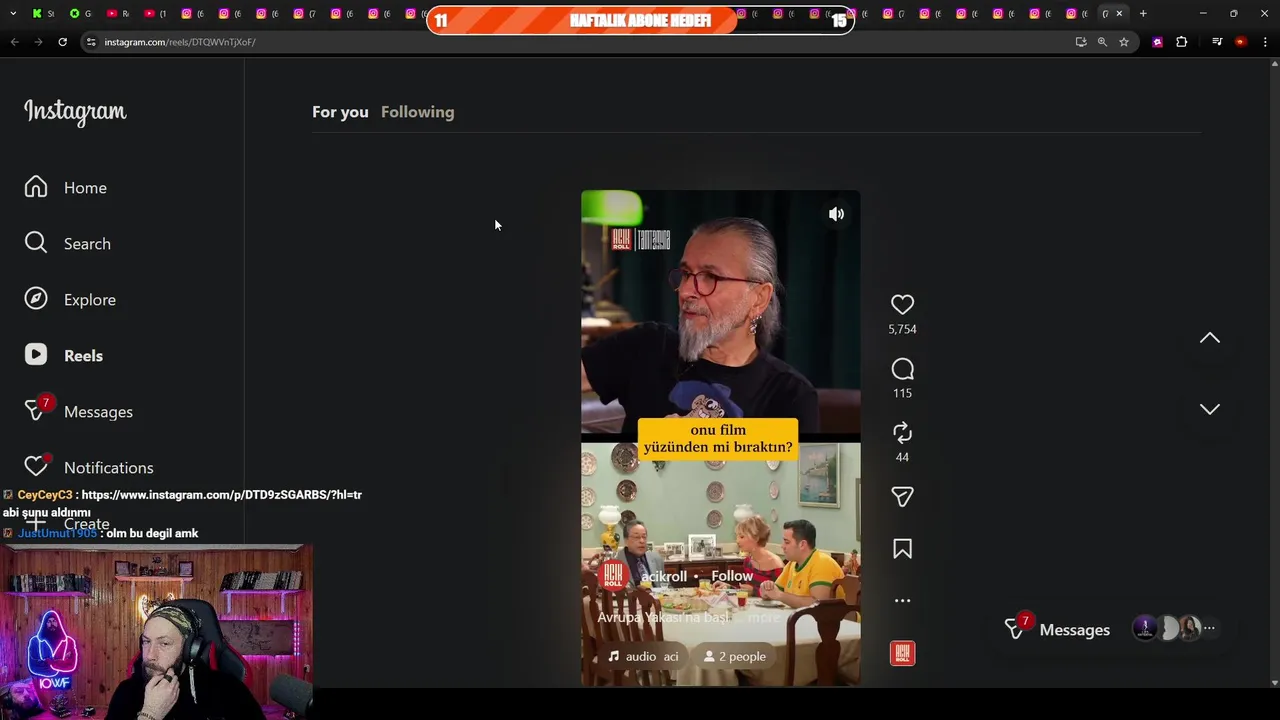Repost the reel using the repost icon
This screenshot has height=720, width=1280.
(902, 433)
